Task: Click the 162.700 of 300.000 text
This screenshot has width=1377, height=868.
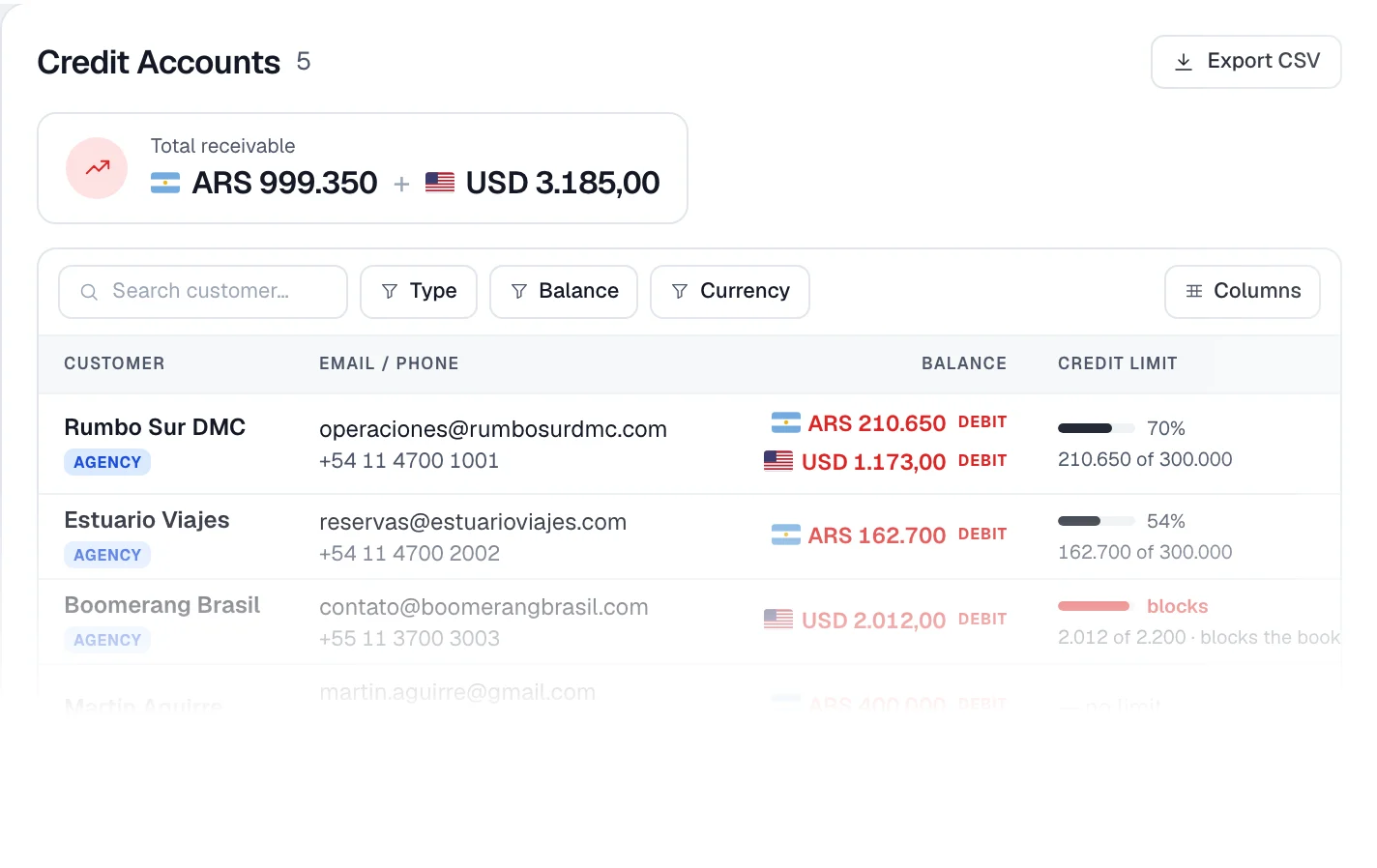Action: point(1145,552)
